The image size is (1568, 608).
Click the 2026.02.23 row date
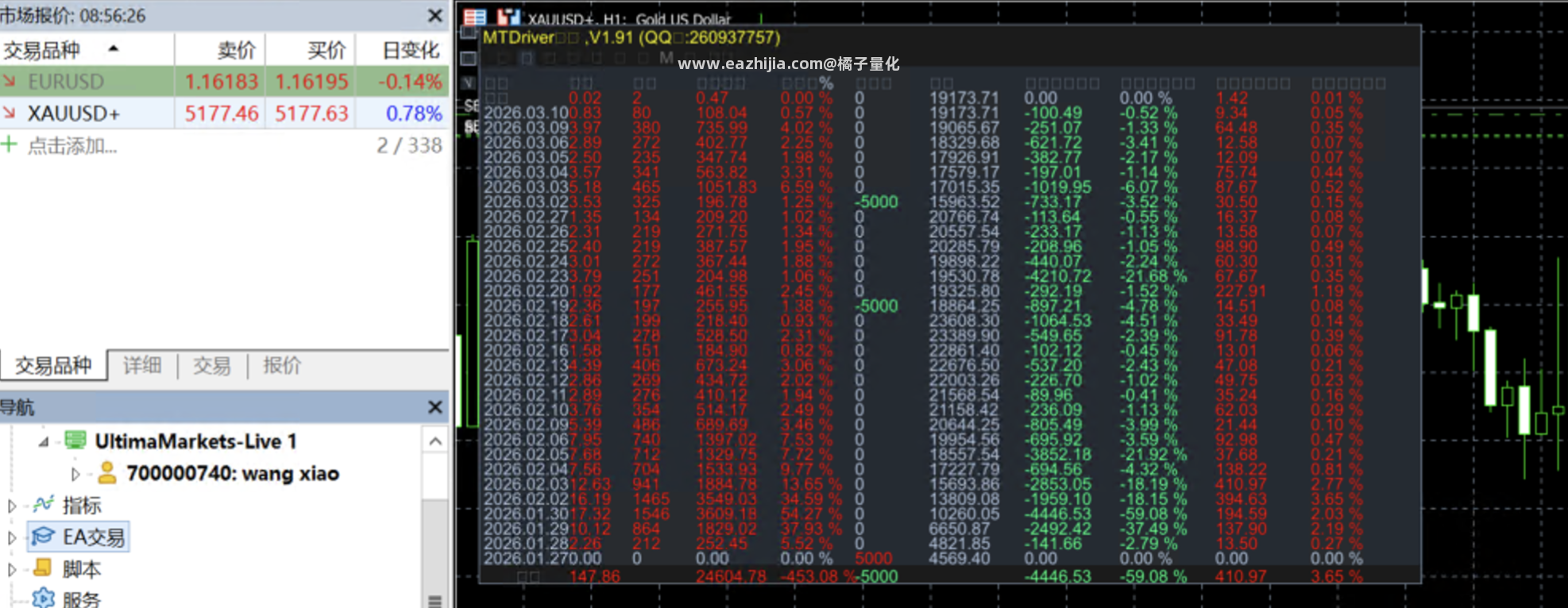click(x=525, y=276)
